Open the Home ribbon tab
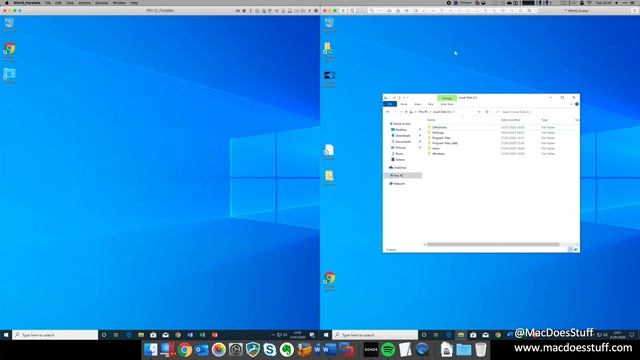 tap(404, 104)
